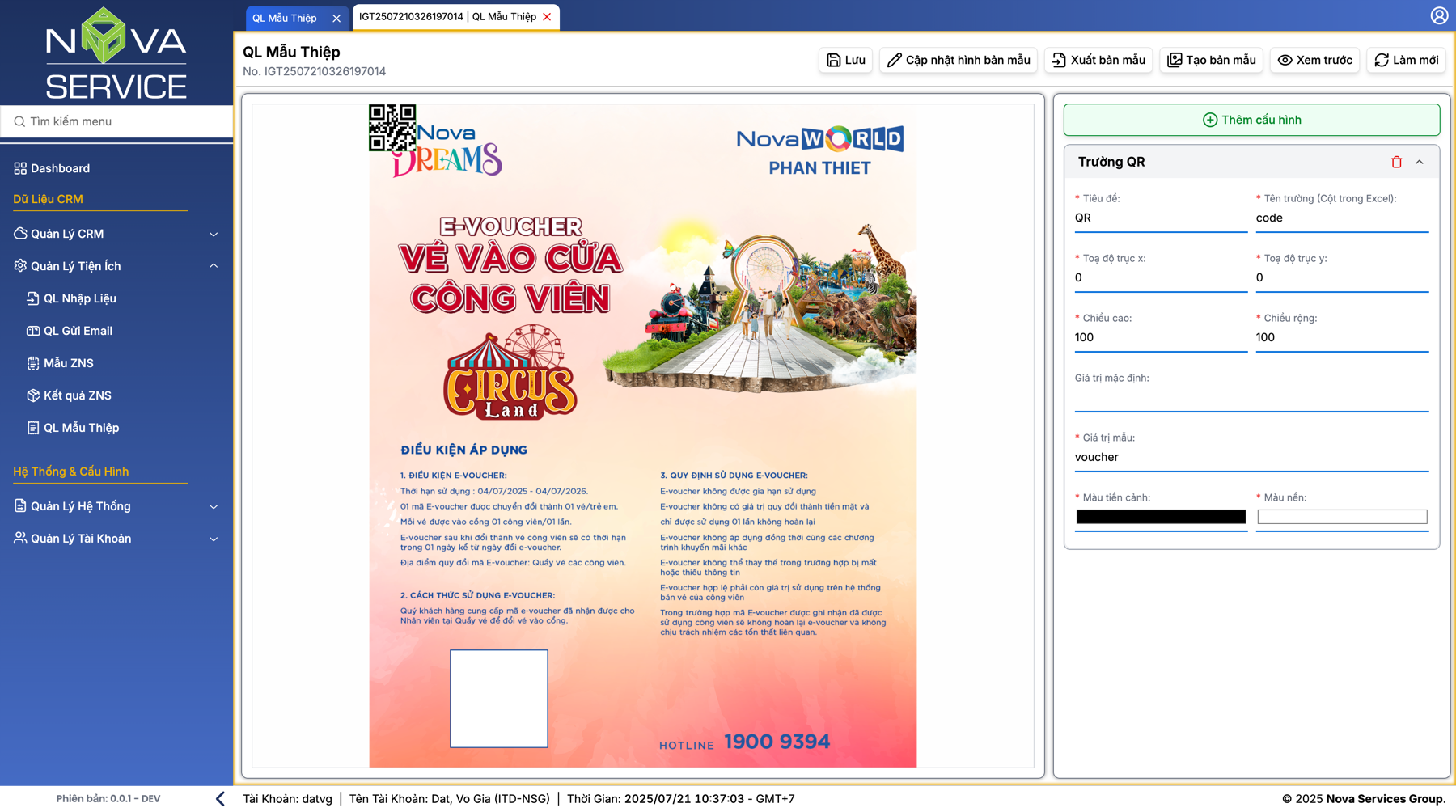Click the Giá trị mặc định field

pyautogui.click(x=1251, y=398)
